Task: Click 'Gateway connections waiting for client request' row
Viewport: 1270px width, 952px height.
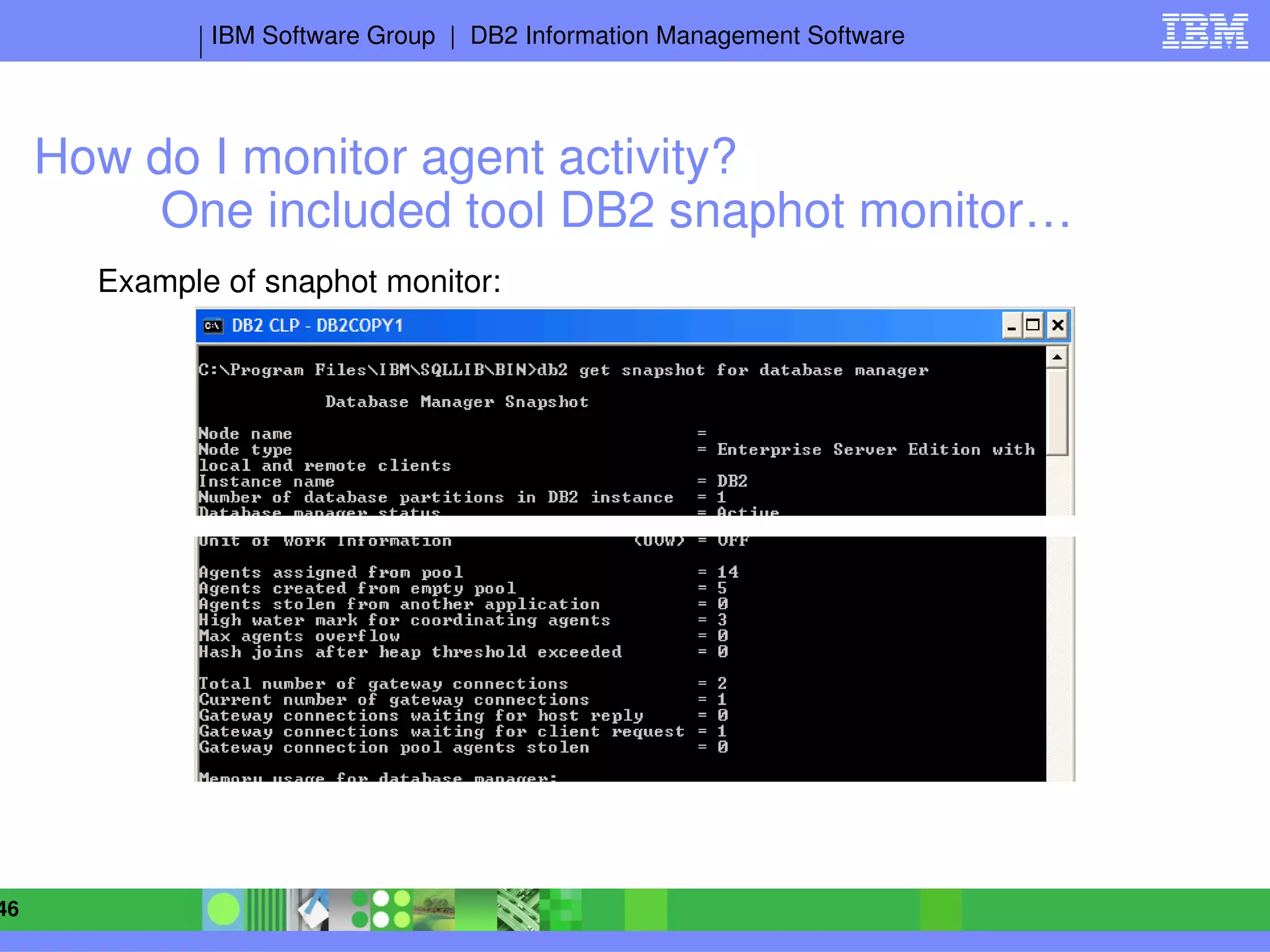Action: pyautogui.click(x=463, y=732)
